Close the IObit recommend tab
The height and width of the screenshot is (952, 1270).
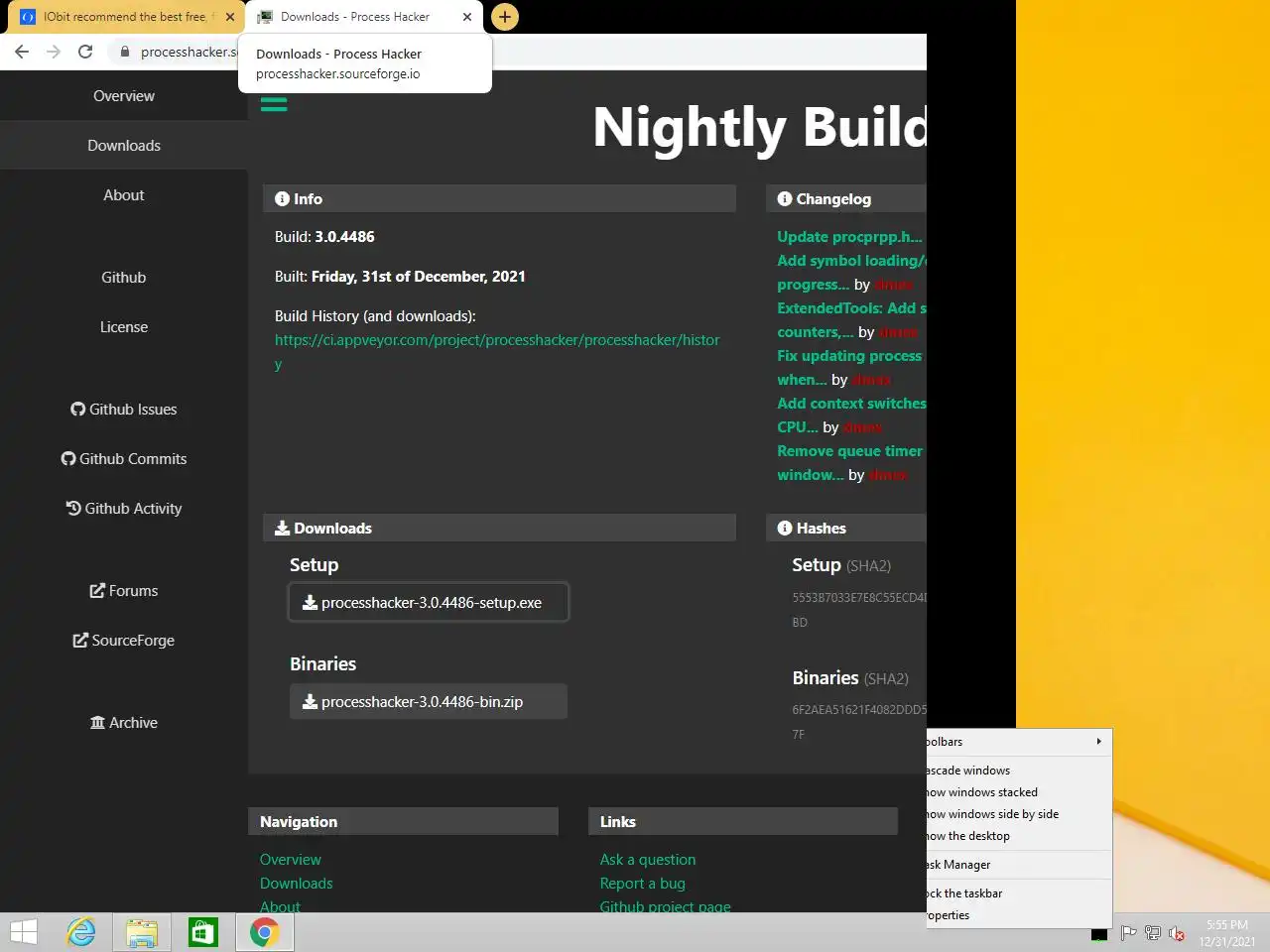[230, 17]
